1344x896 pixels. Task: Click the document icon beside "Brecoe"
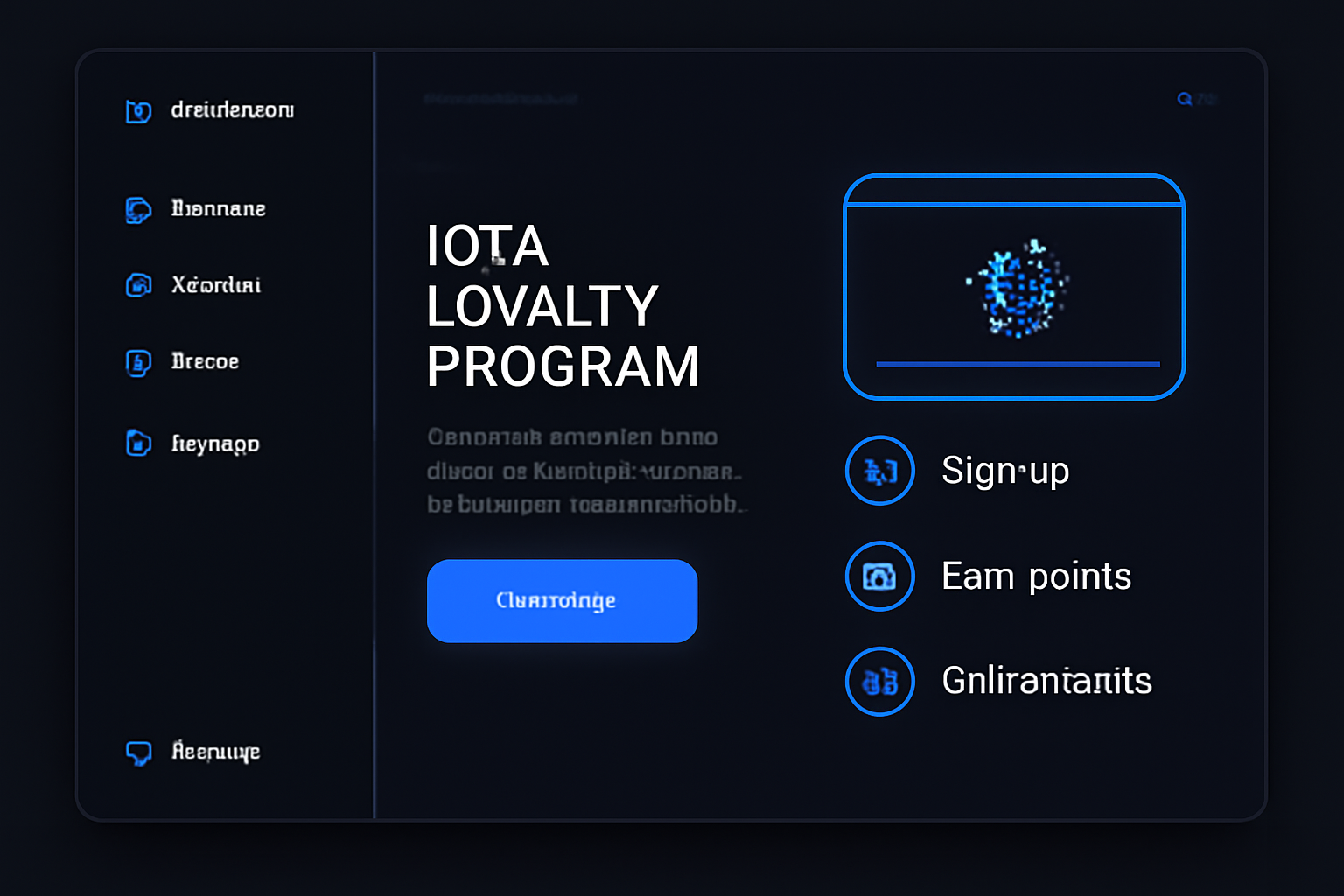click(137, 361)
